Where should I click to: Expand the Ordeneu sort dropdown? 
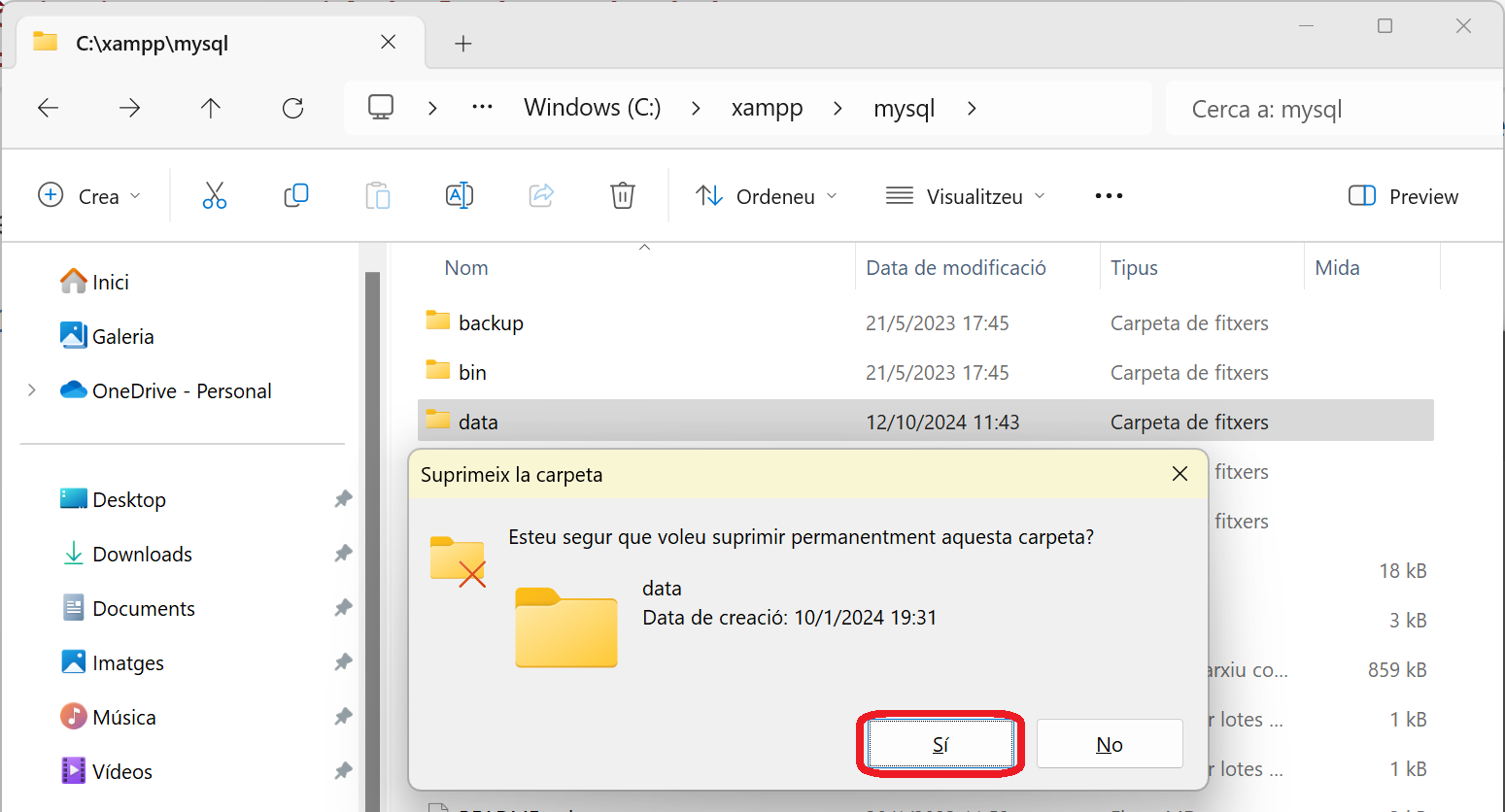click(x=767, y=196)
